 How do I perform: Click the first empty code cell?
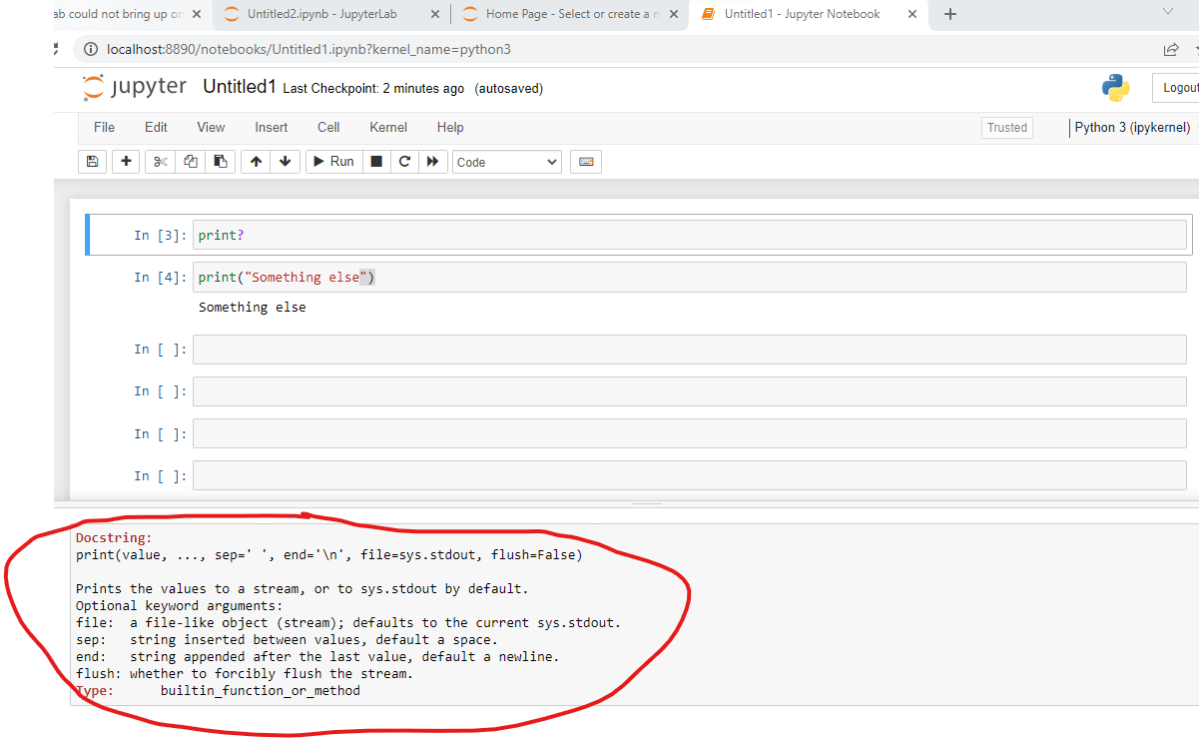click(689, 349)
